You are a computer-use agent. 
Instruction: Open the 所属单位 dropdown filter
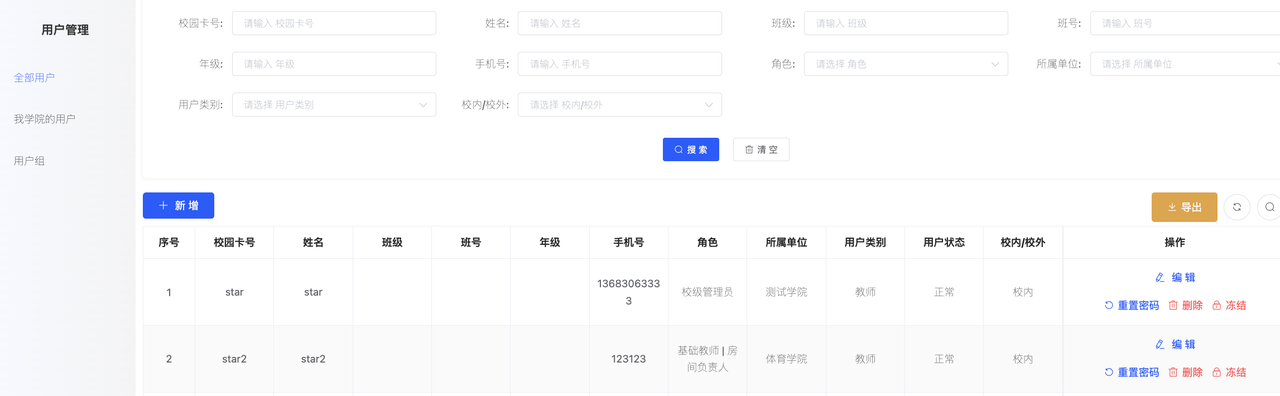pos(1185,64)
